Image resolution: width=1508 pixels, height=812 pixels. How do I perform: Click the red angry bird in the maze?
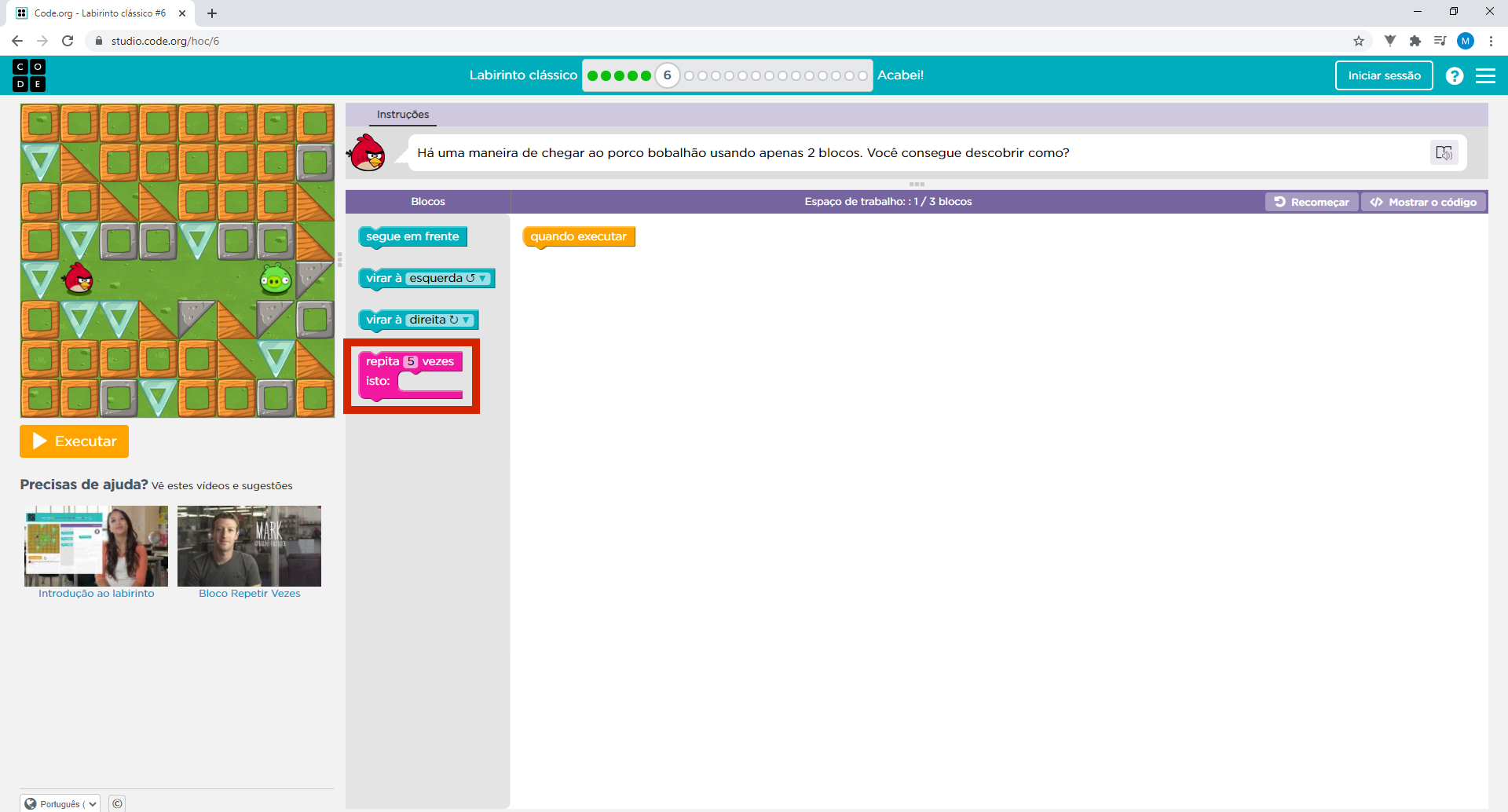tap(79, 278)
